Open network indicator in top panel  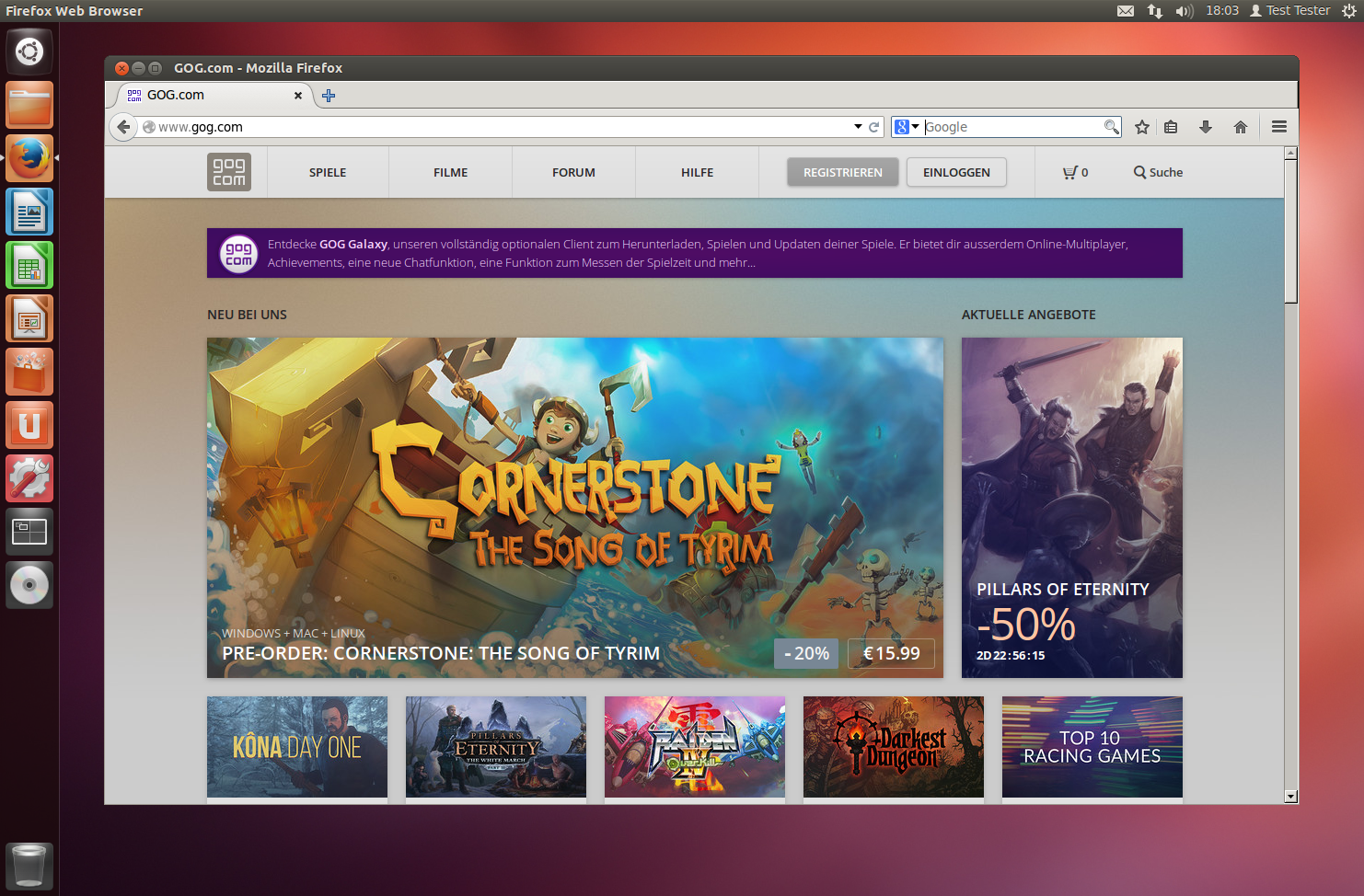click(x=1155, y=11)
